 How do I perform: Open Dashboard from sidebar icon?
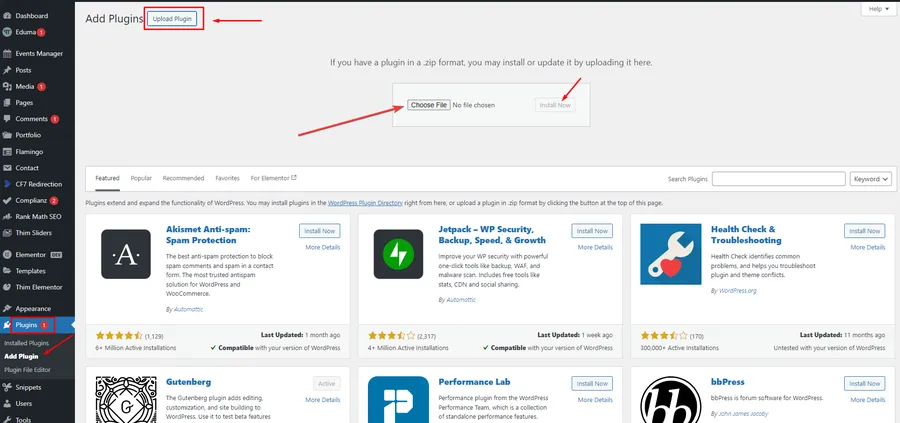tap(7, 16)
